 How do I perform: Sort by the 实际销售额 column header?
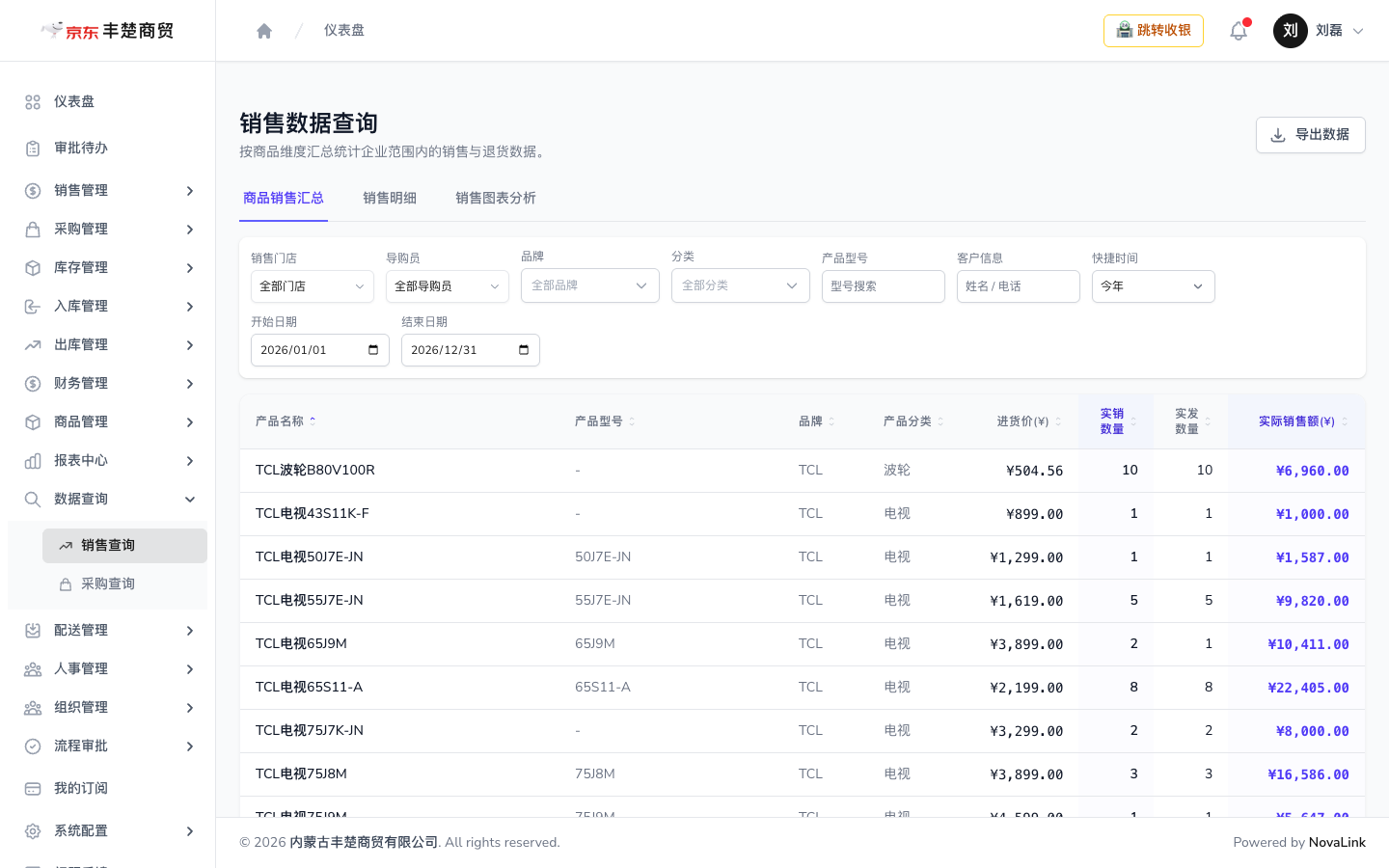pyautogui.click(x=1303, y=421)
